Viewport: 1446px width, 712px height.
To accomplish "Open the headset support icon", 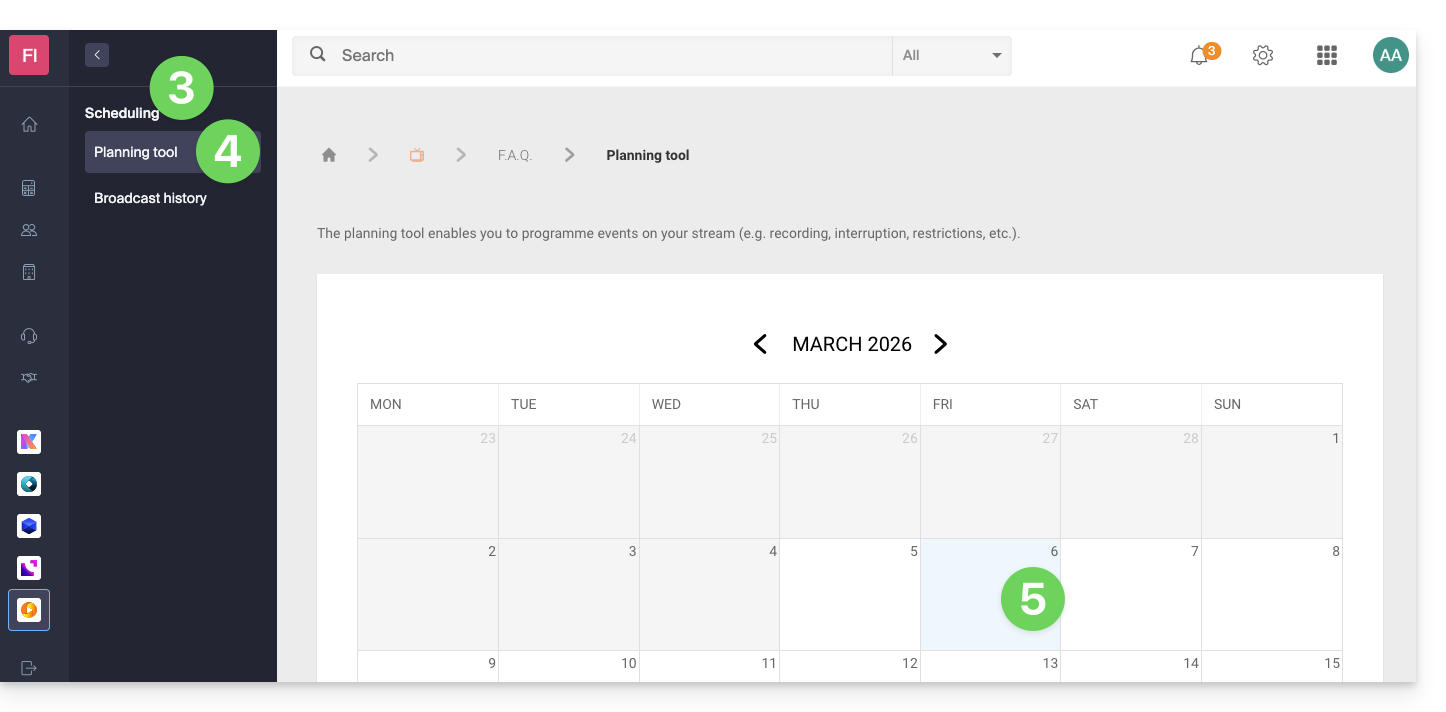I will pyautogui.click(x=29, y=336).
